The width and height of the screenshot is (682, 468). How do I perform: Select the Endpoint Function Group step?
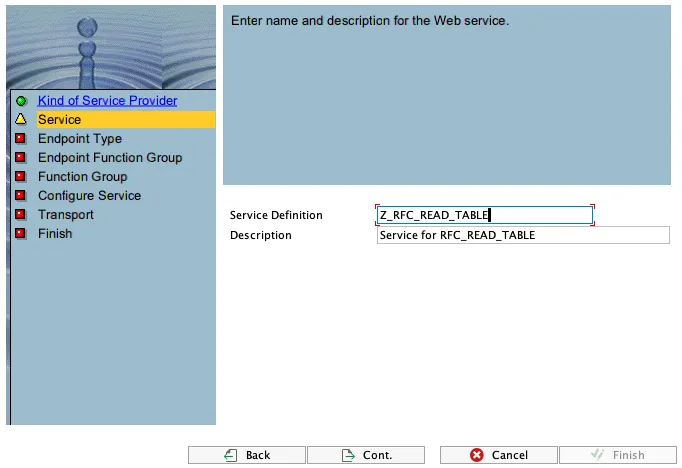coord(110,157)
